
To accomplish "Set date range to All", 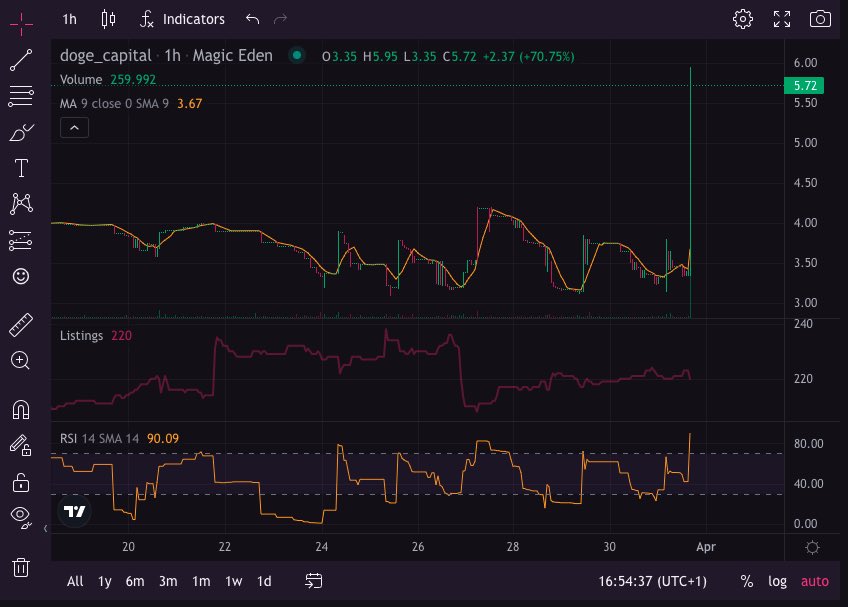I will click(75, 582).
